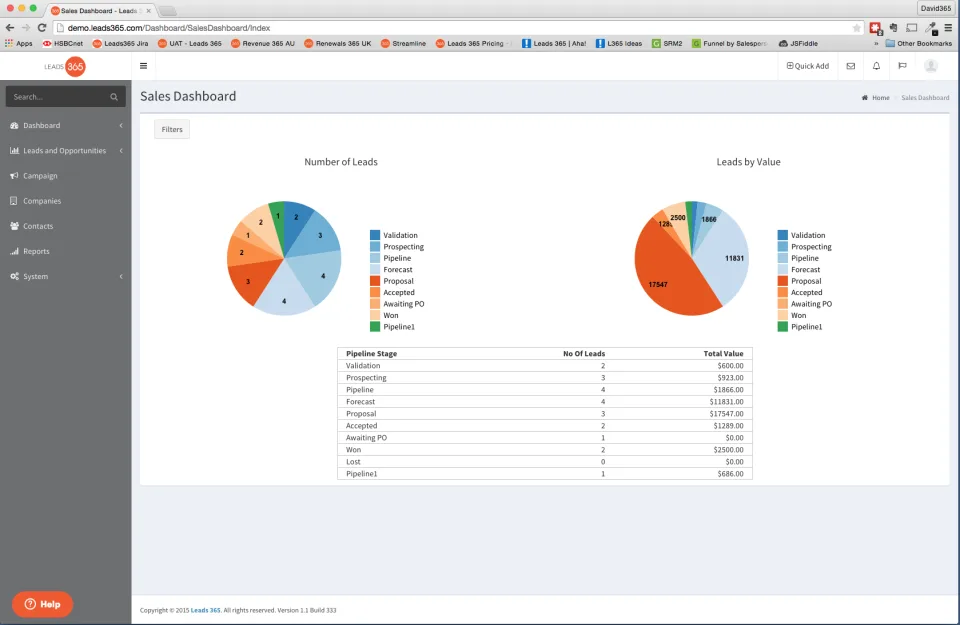Click the Quick Add button
Image resolution: width=960 pixels, height=625 pixels.
(x=808, y=66)
